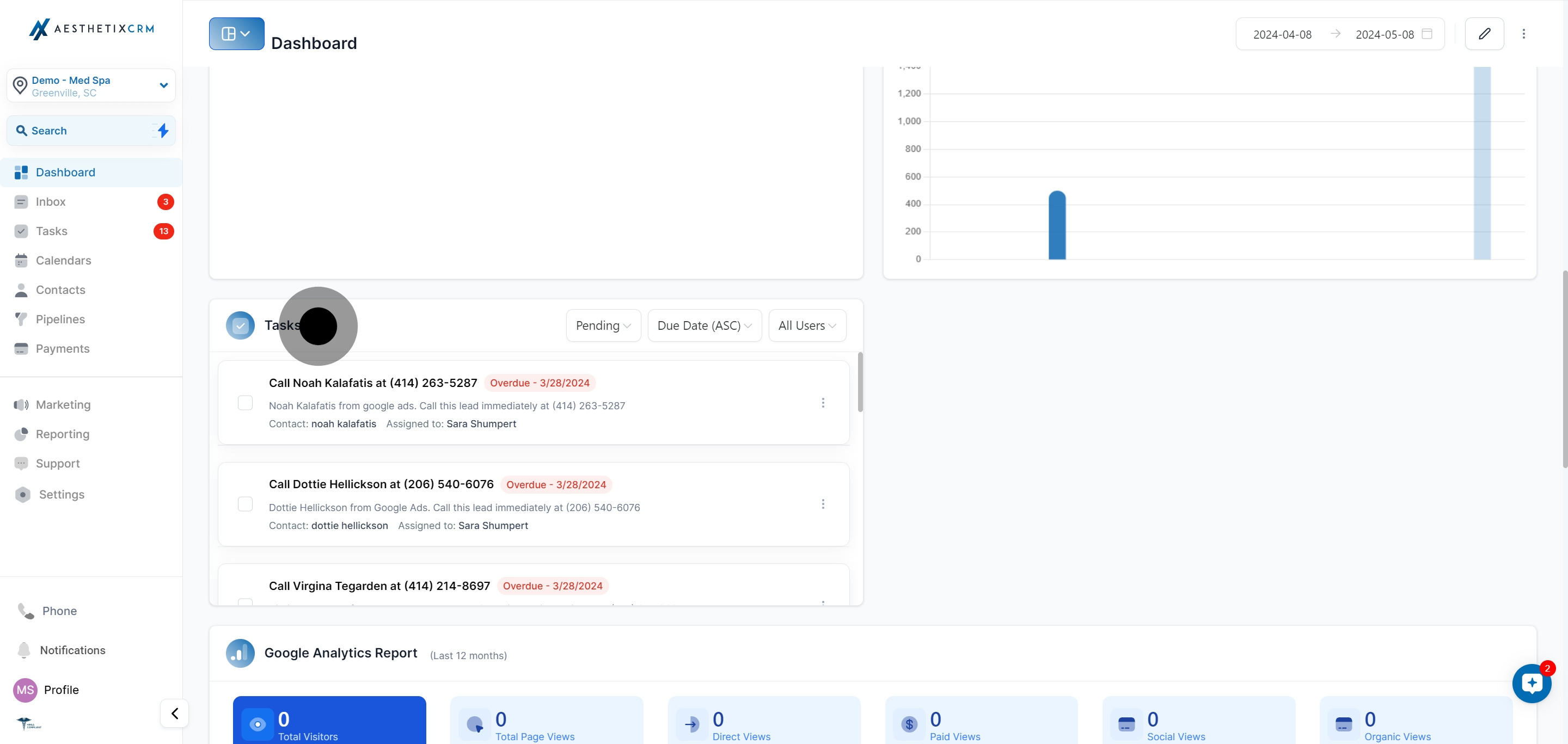Check the Call Noah Kalafatis task

click(x=244, y=403)
